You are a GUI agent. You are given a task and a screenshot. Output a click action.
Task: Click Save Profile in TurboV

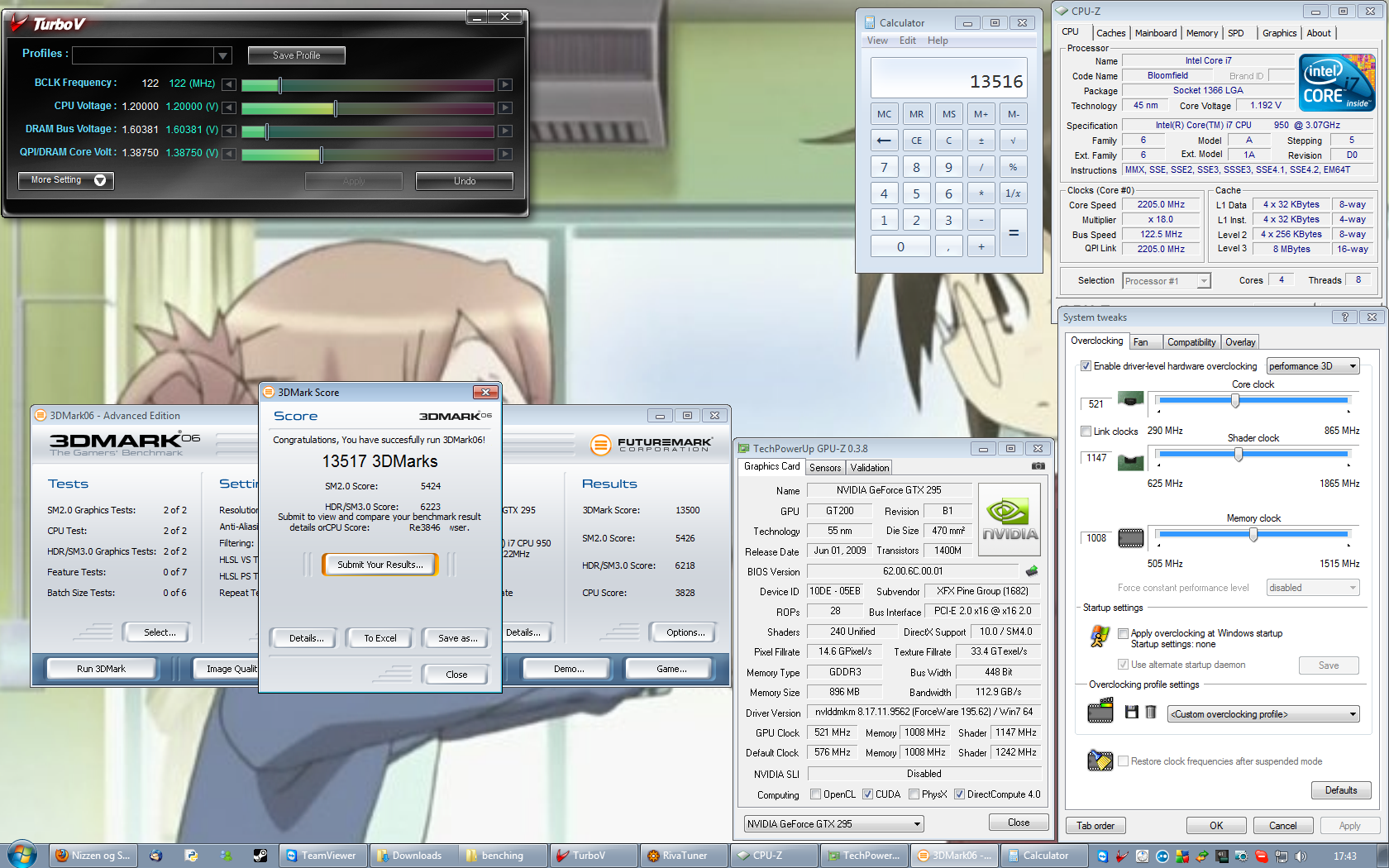click(297, 55)
